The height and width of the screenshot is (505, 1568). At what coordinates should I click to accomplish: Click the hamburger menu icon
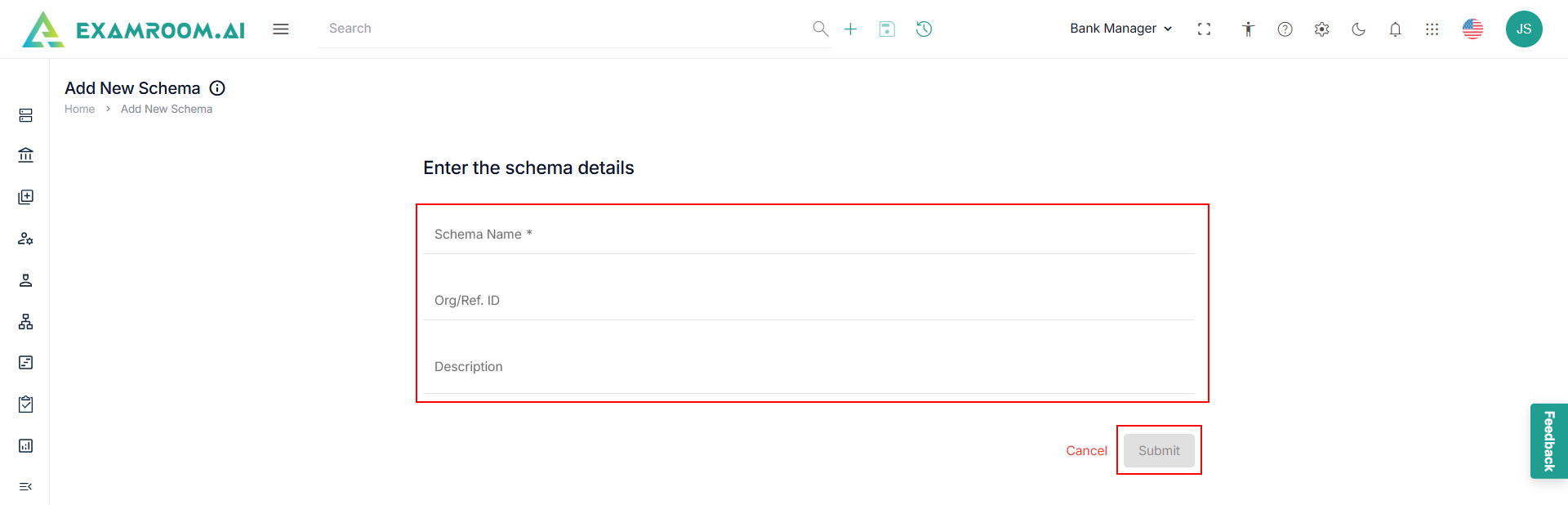click(281, 29)
